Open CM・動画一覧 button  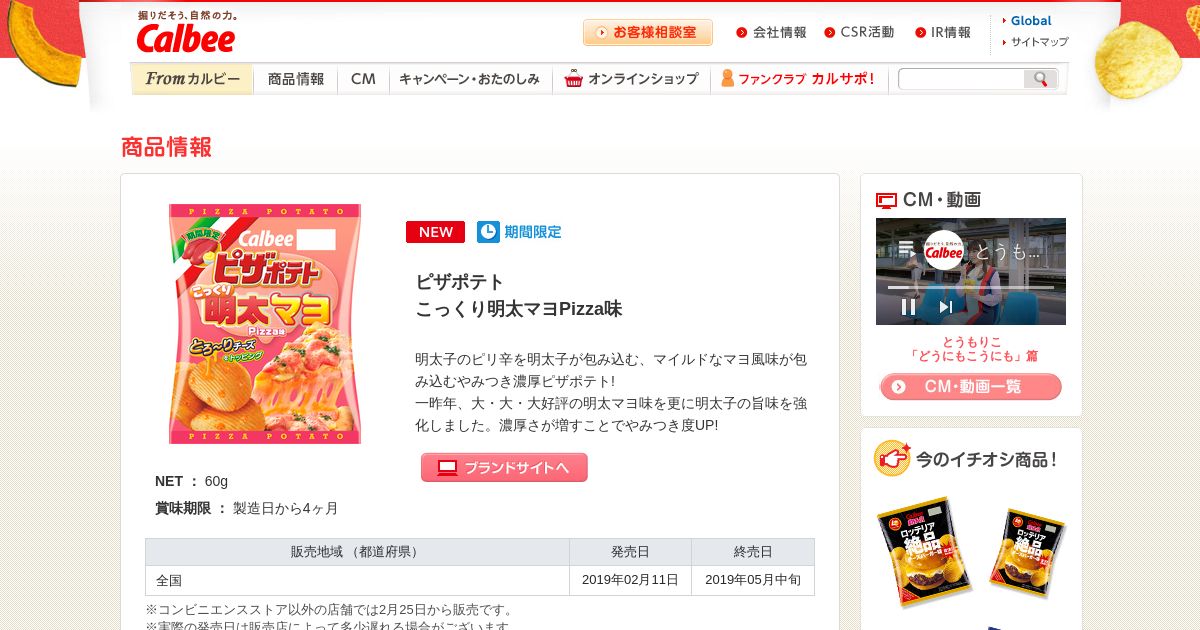point(971,387)
